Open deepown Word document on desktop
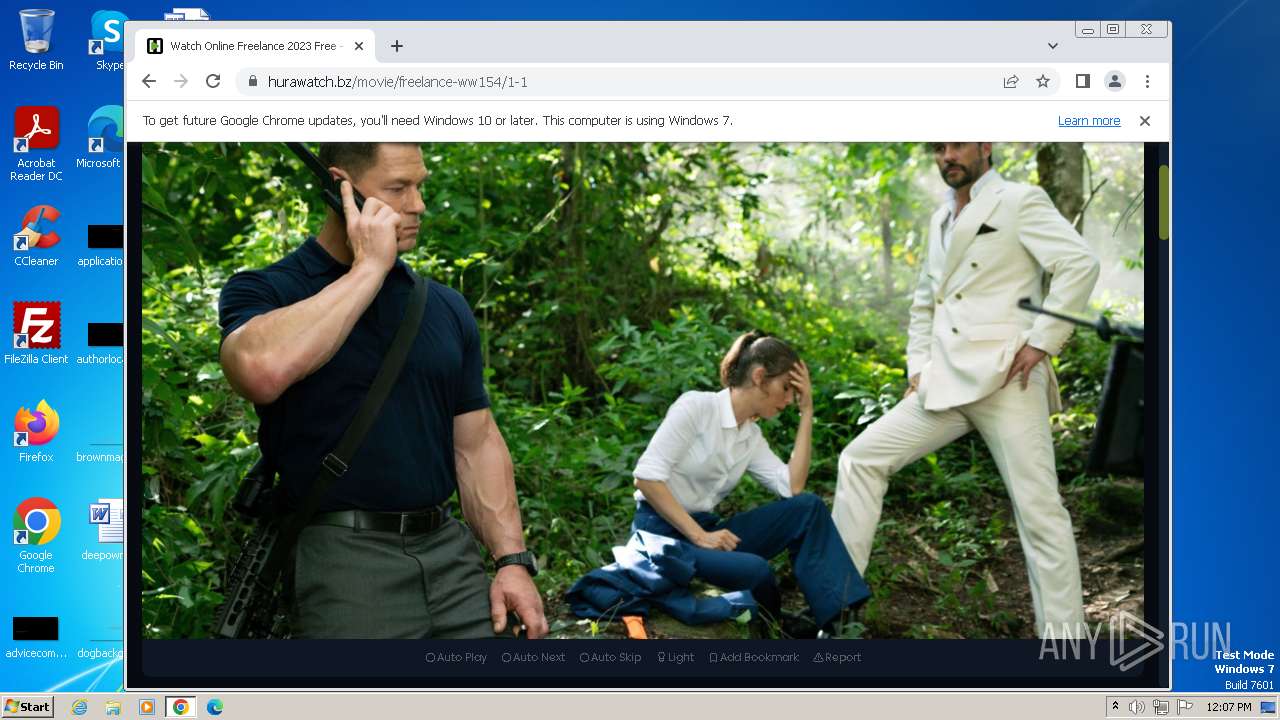Image resolution: width=1280 pixels, height=720 pixels. click(x=103, y=530)
